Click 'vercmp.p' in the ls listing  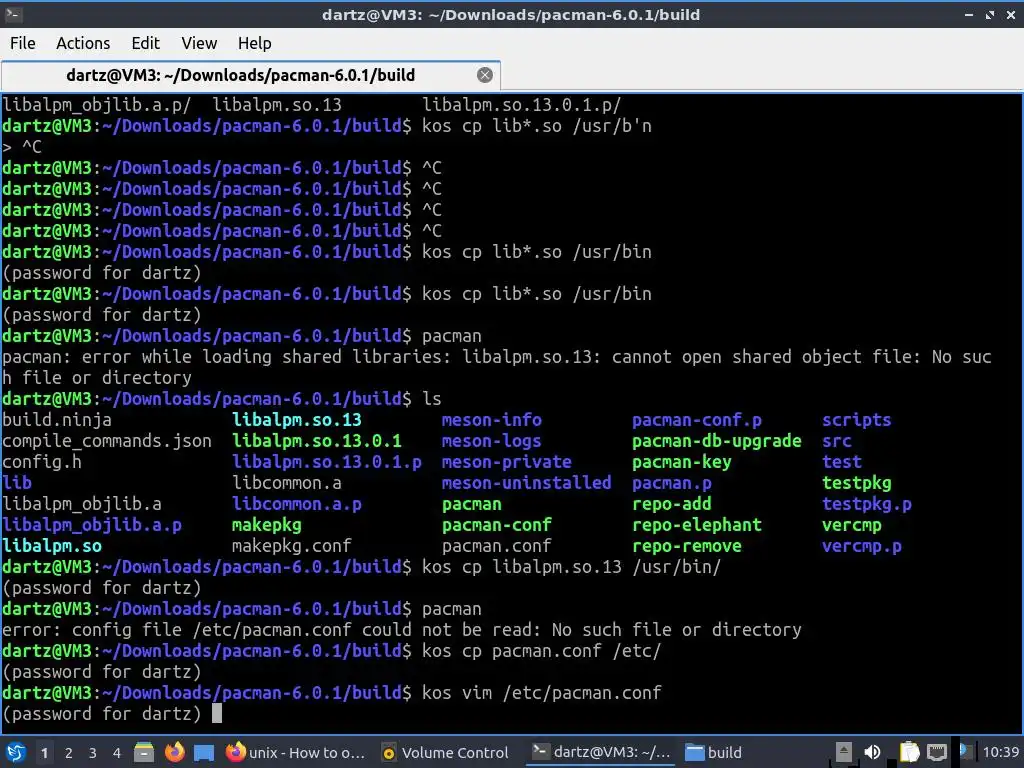pyautogui.click(x=862, y=546)
